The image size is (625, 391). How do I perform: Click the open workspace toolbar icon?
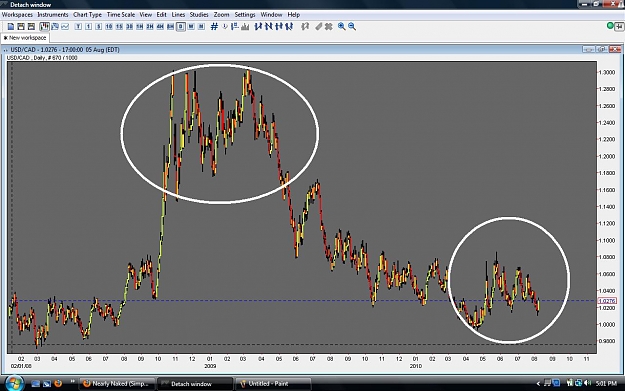point(21,27)
